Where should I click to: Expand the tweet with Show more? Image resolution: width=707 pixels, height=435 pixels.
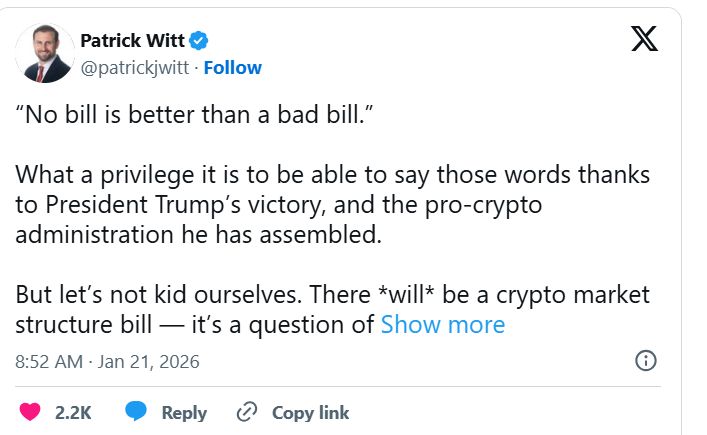tap(443, 325)
